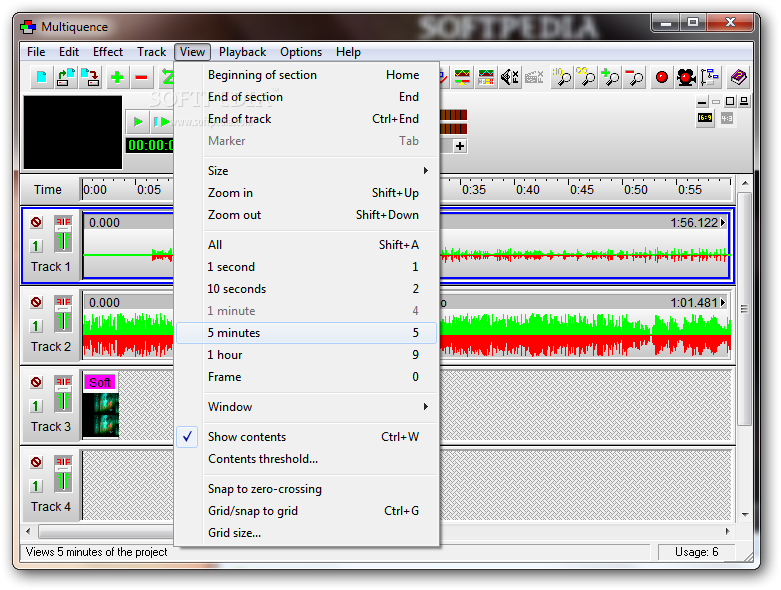781x590 pixels.
Task: Mute Track 2 with the no-entry icon
Action: [x=36, y=302]
